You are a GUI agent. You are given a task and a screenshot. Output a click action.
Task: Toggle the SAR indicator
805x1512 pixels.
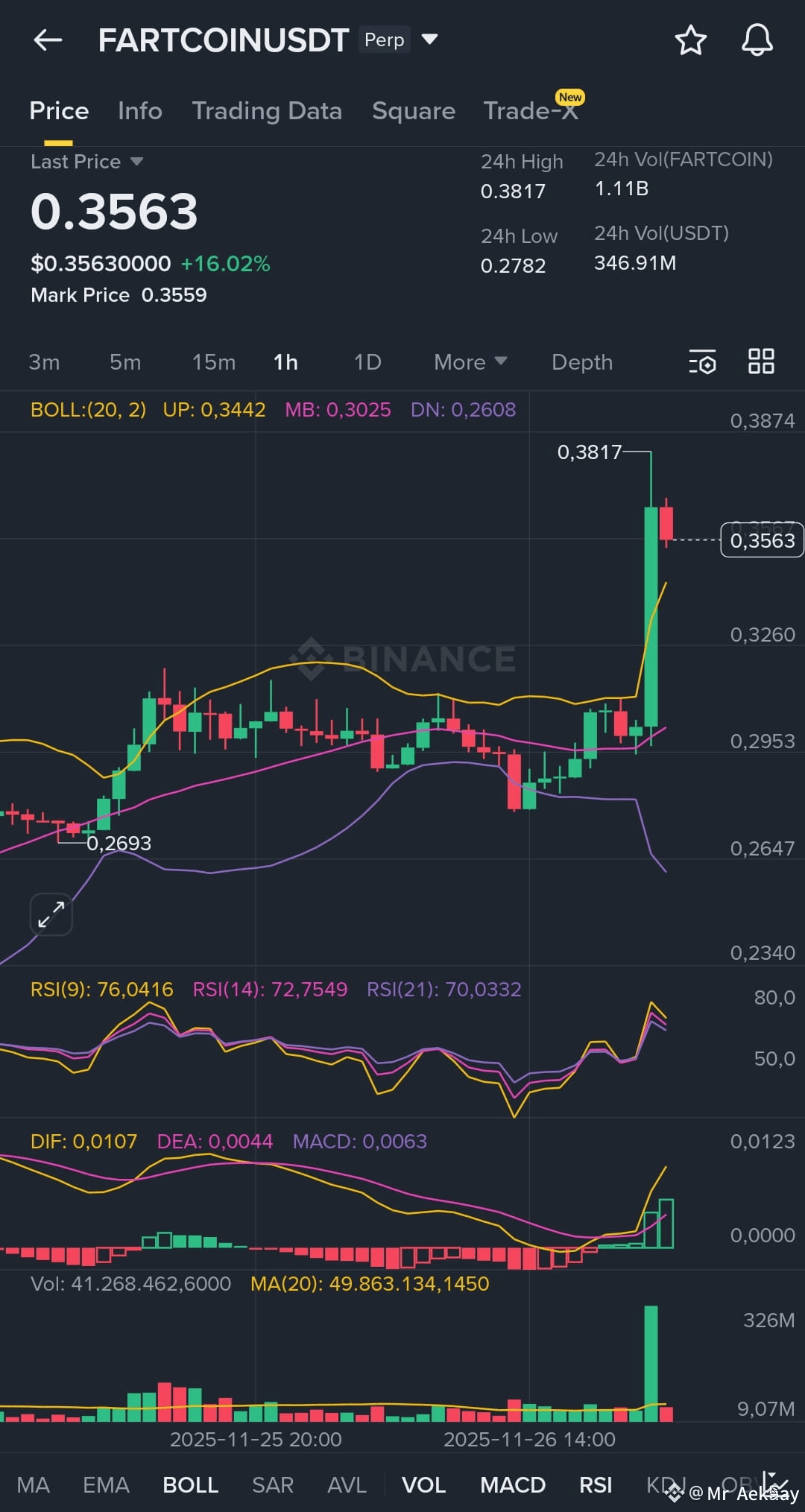[x=273, y=1485]
